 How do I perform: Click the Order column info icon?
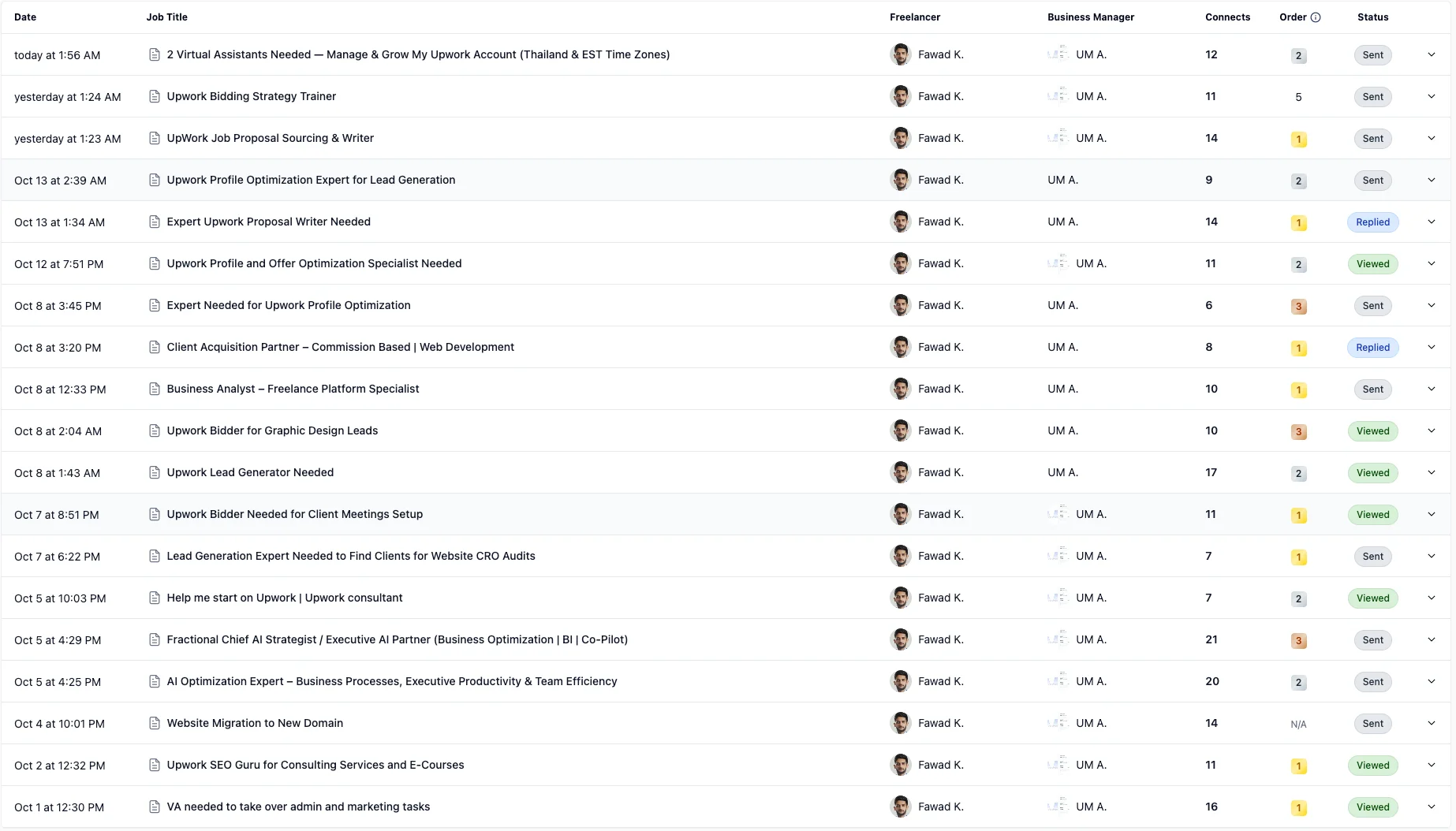(1316, 17)
